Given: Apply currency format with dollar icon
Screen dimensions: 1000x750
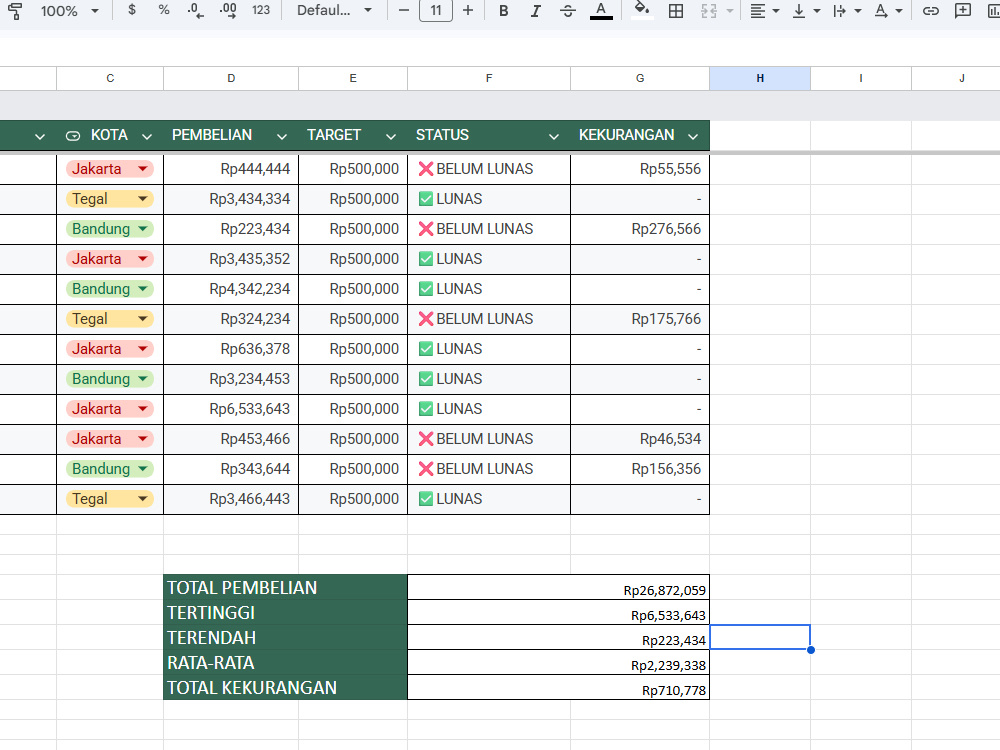Looking at the screenshot, I should point(131,10).
